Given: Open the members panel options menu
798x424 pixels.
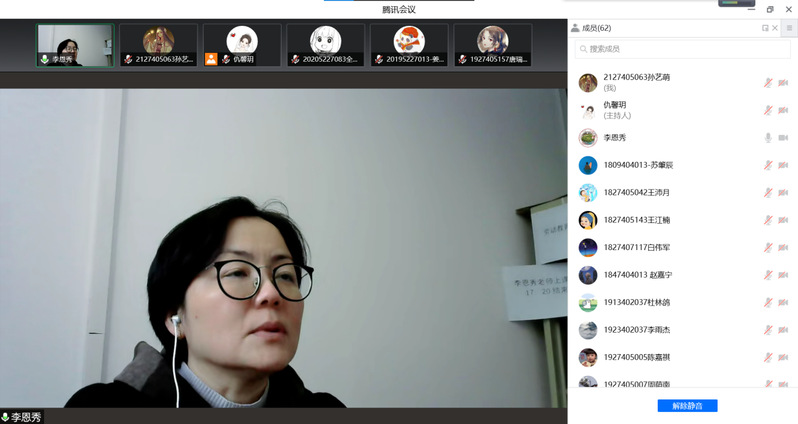Looking at the screenshot, I should click(789, 28).
